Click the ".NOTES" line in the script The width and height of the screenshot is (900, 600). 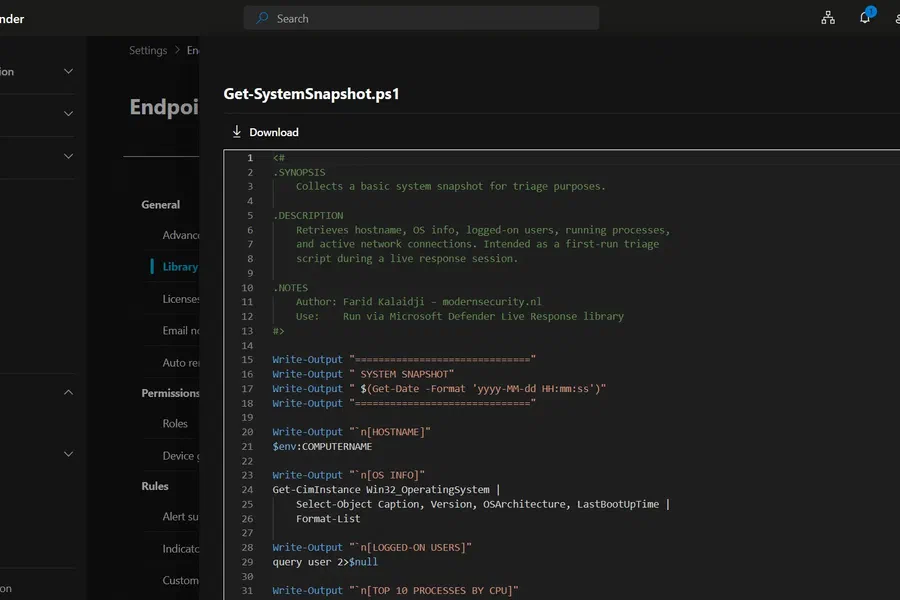(290, 288)
